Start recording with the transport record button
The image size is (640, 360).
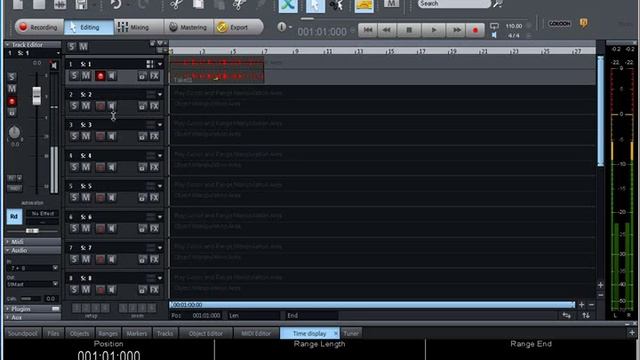[475, 30]
